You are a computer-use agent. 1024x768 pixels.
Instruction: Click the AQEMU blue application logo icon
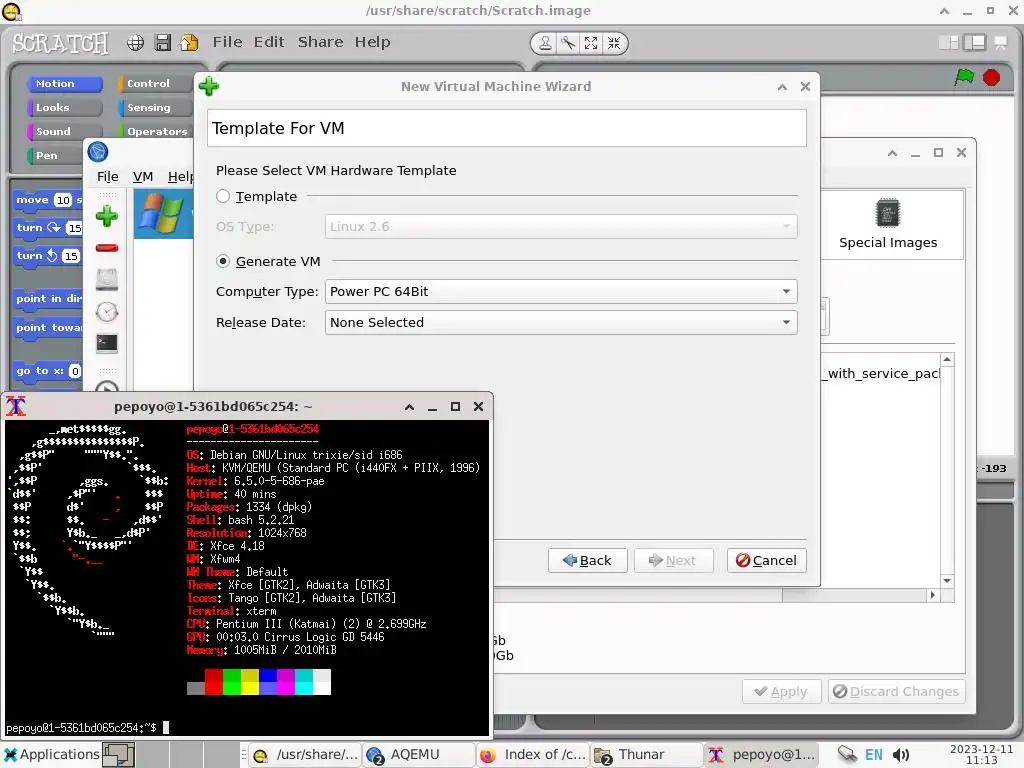(98, 152)
